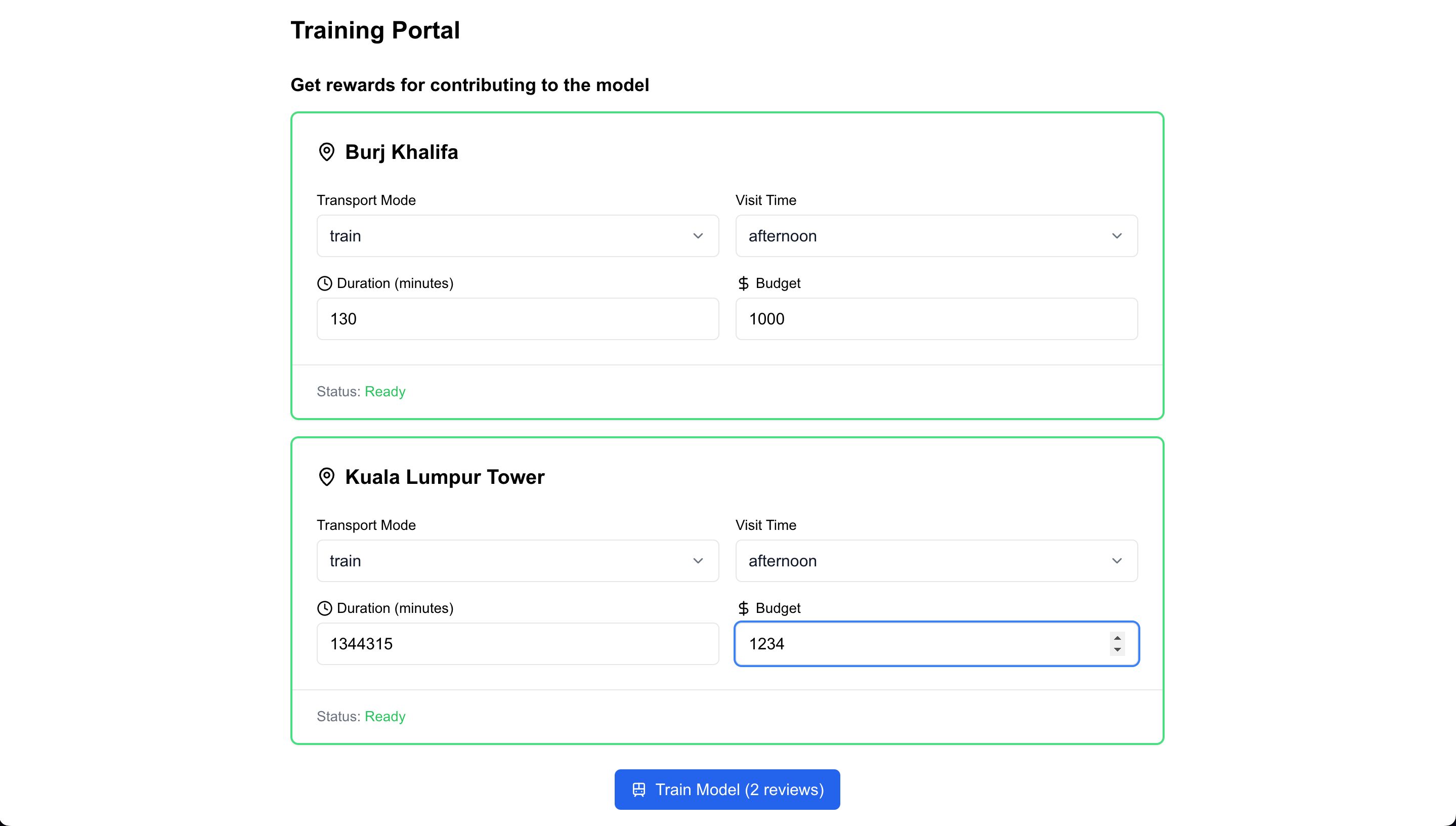Click the Duration (minutes) label in the Kuala Lumpur Tower card
The height and width of the screenshot is (826, 1456).
[x=395, y=609]
